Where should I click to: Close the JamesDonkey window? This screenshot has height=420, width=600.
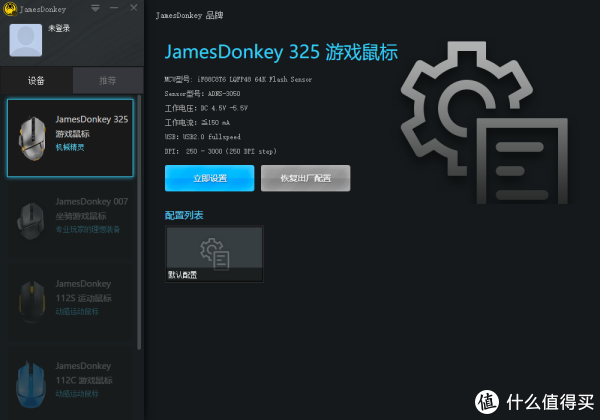pyautogui.click(x=134, y=8)
